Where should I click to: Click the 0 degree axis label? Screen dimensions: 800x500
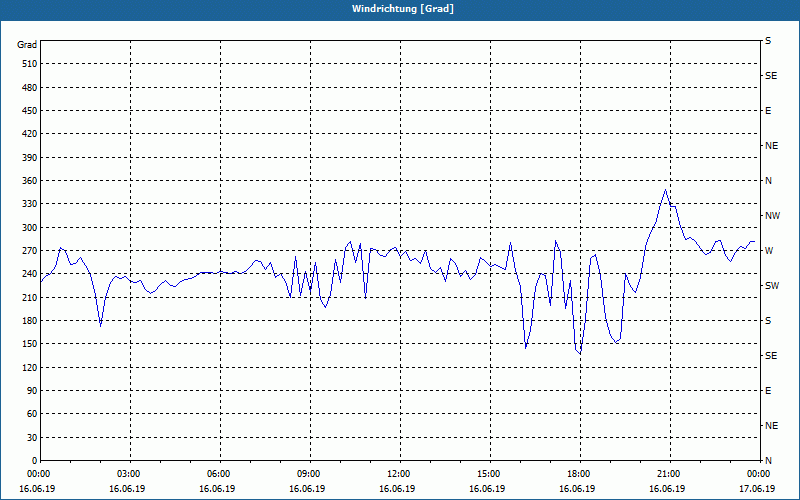[35, 461]
